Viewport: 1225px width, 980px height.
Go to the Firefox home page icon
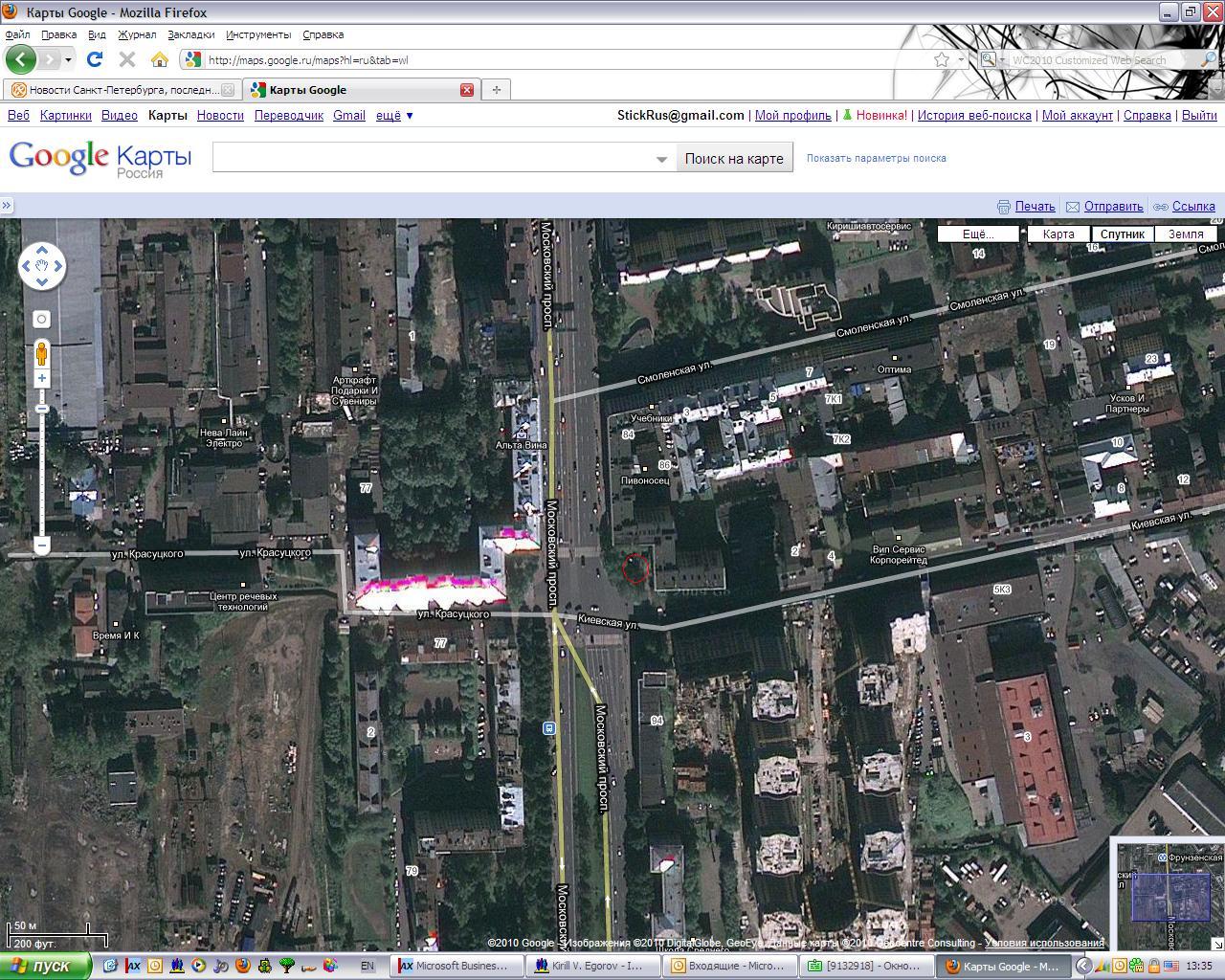[160, 59]
